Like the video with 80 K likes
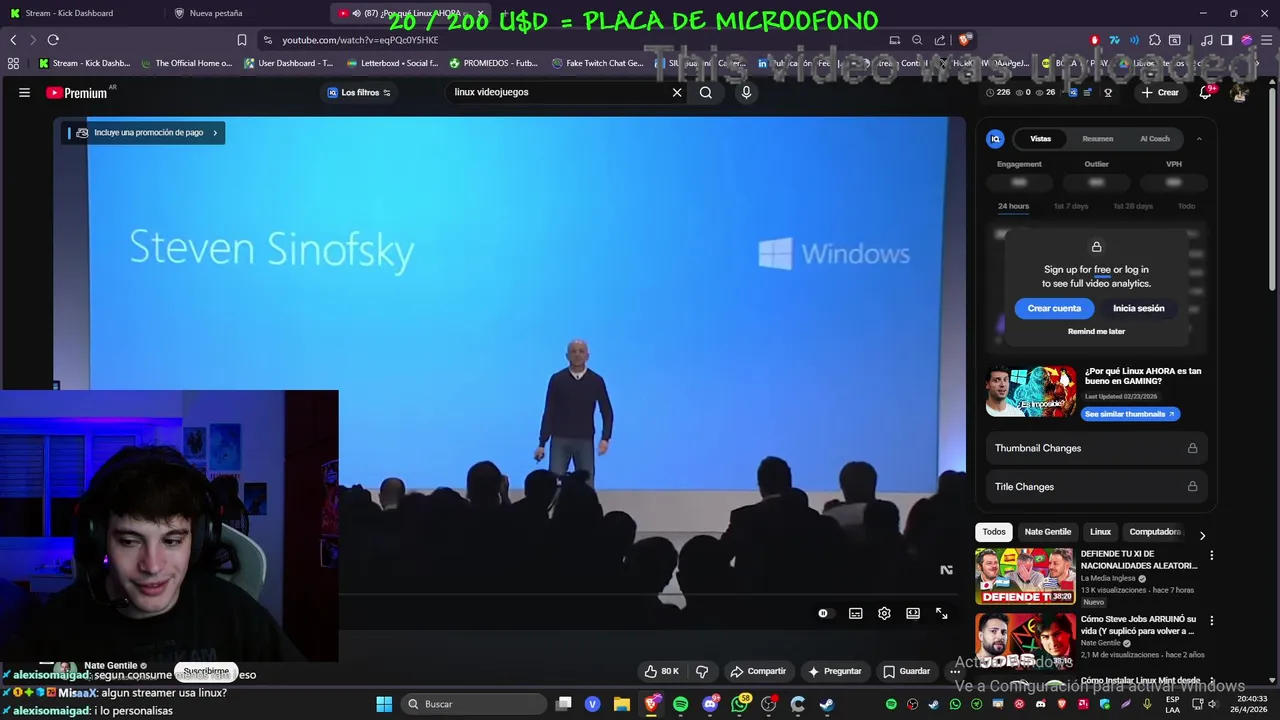Viewport: 1280px width, 720px height. pos(661,671)
